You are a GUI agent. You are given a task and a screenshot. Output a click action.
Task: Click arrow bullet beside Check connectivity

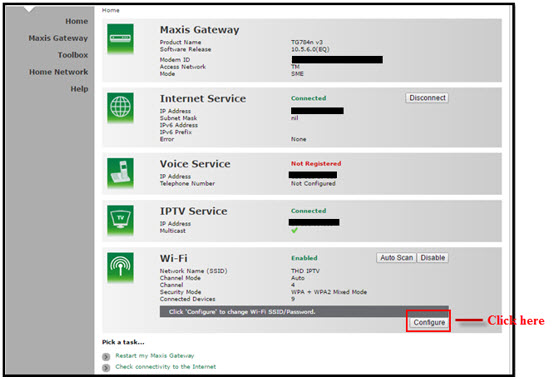point(106,368)
